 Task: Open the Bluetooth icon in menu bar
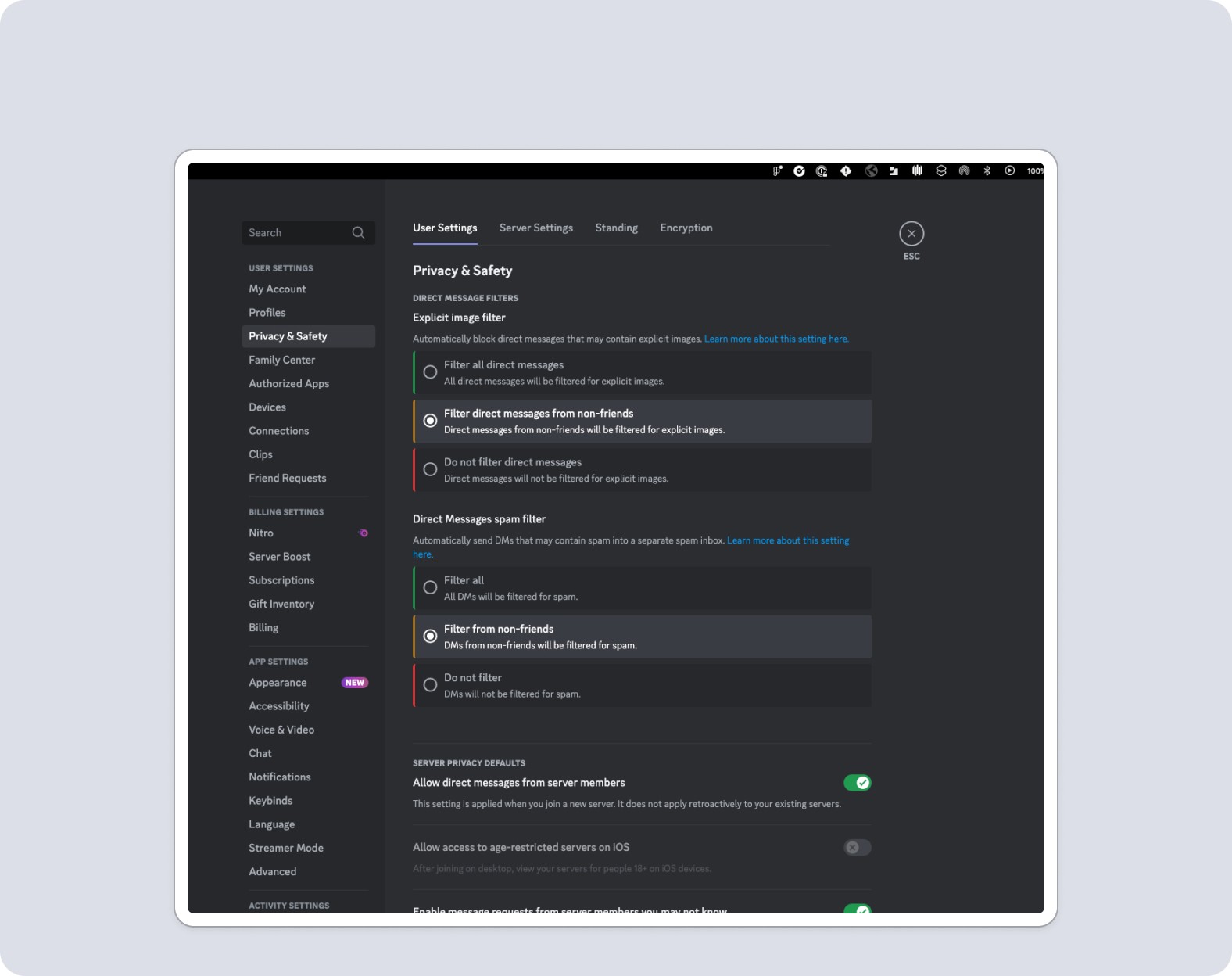point(987,170)
